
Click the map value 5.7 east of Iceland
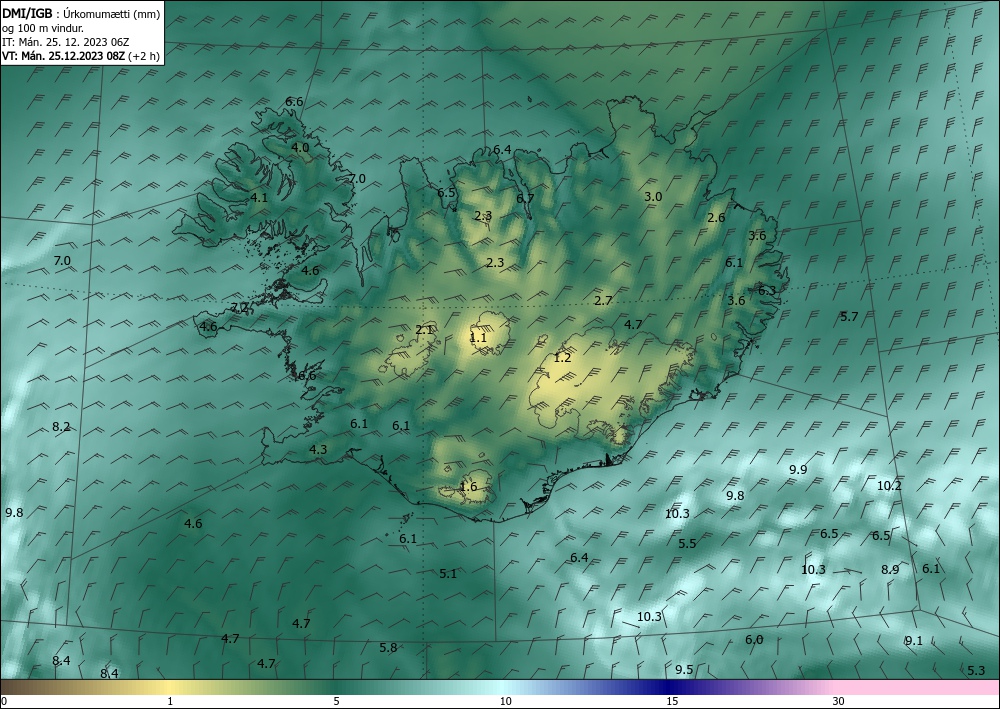tap(849, 316)
